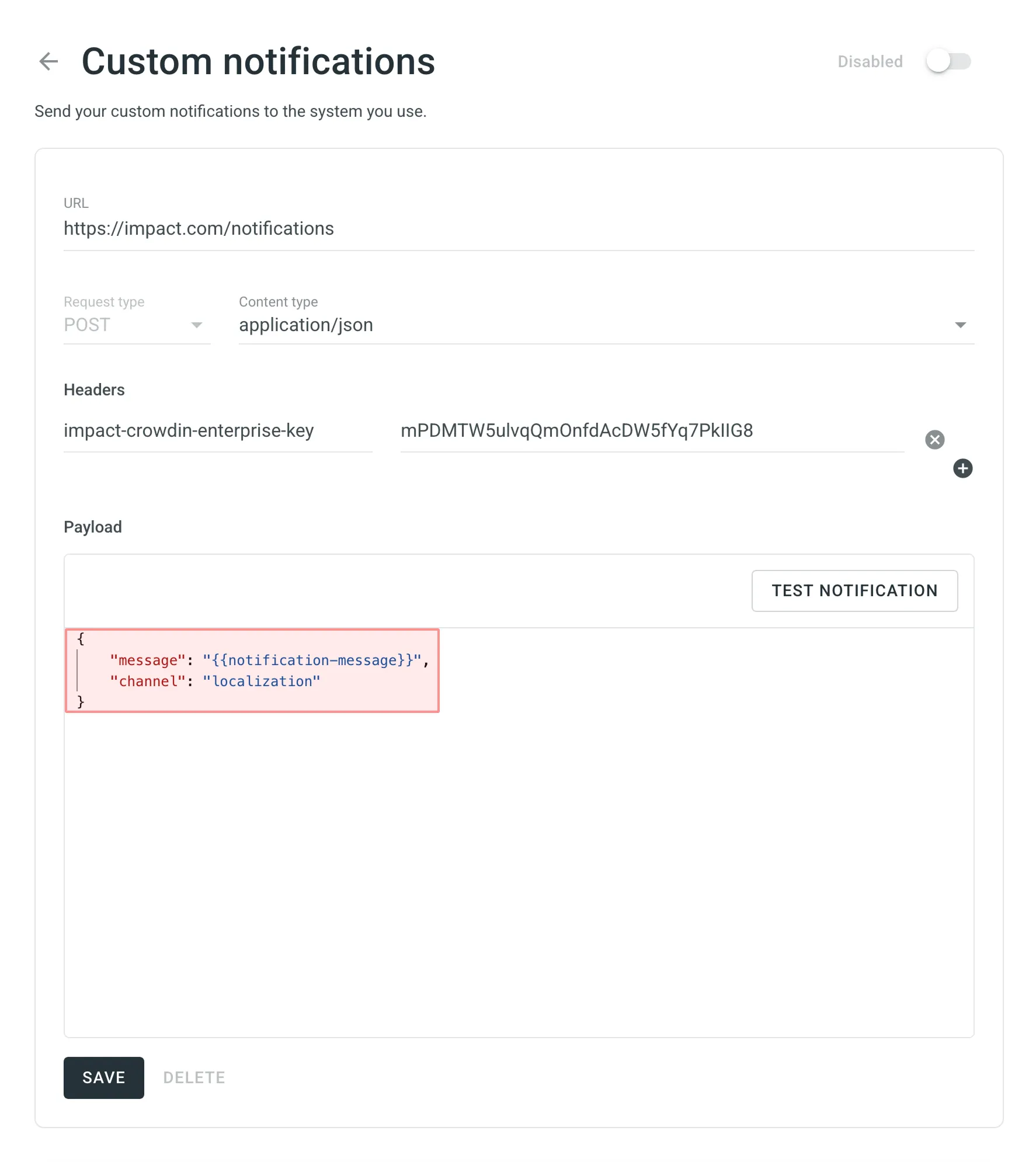Viewport: 1036px width, 1162px height.
Task: Click the Delete button
Action: pyautogui.click(x=194, y=1078)
